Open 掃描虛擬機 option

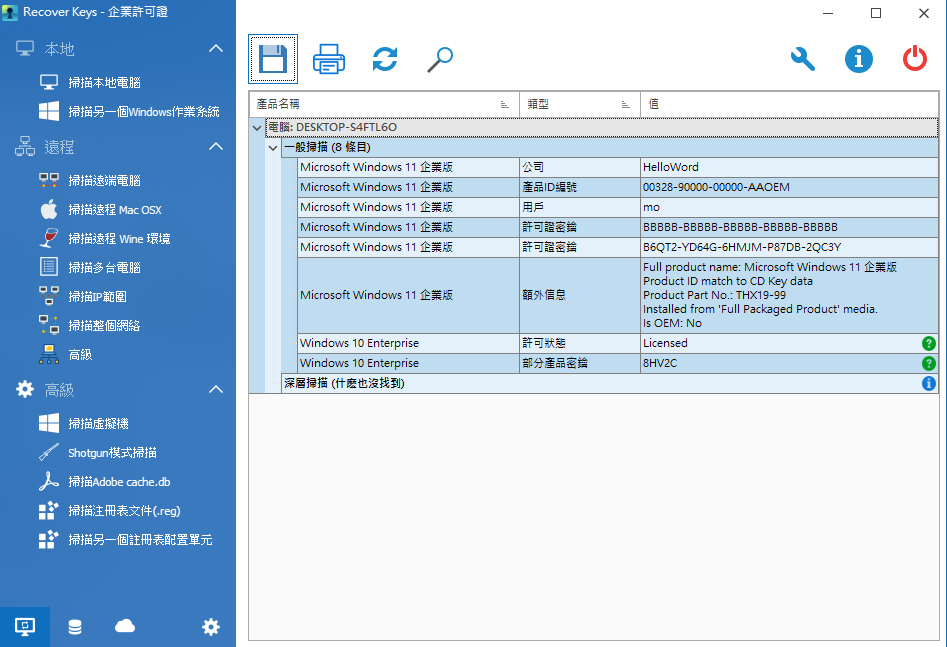tap(98, 423)
